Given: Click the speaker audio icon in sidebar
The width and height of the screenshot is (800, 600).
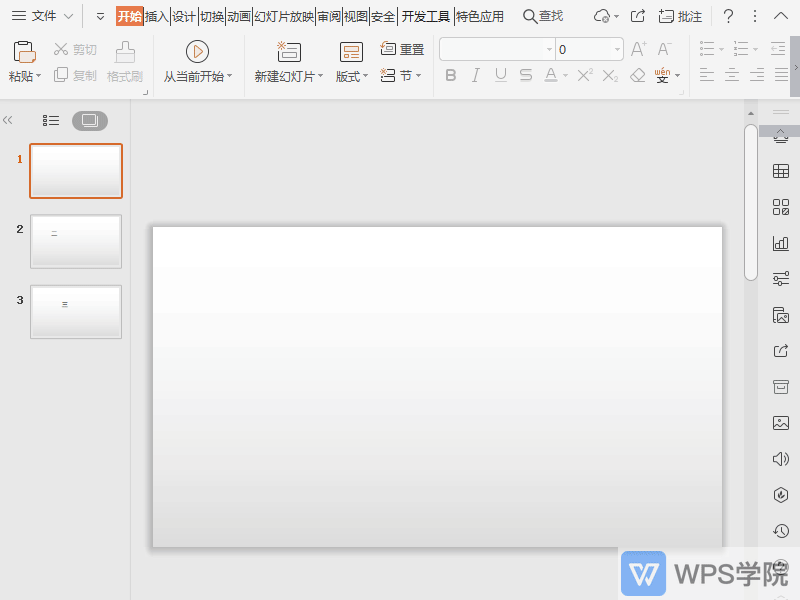Looking at the screenshot, I should pyautogui.click(x=781, y=459).
